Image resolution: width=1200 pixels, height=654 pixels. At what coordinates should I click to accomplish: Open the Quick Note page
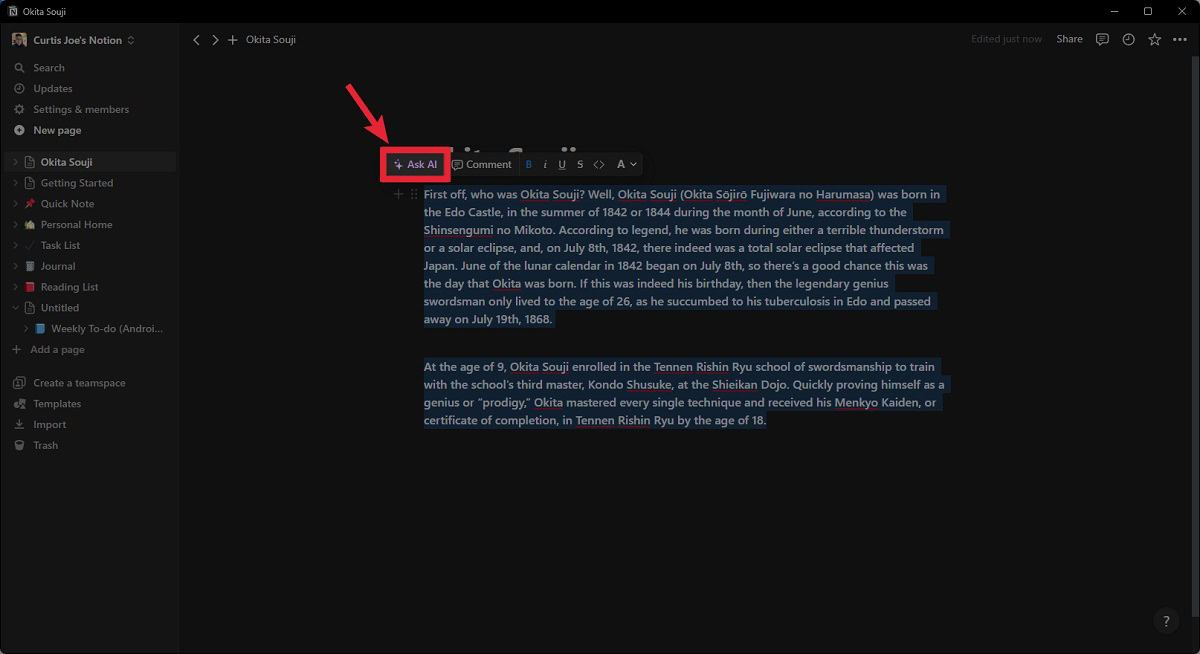67,204
